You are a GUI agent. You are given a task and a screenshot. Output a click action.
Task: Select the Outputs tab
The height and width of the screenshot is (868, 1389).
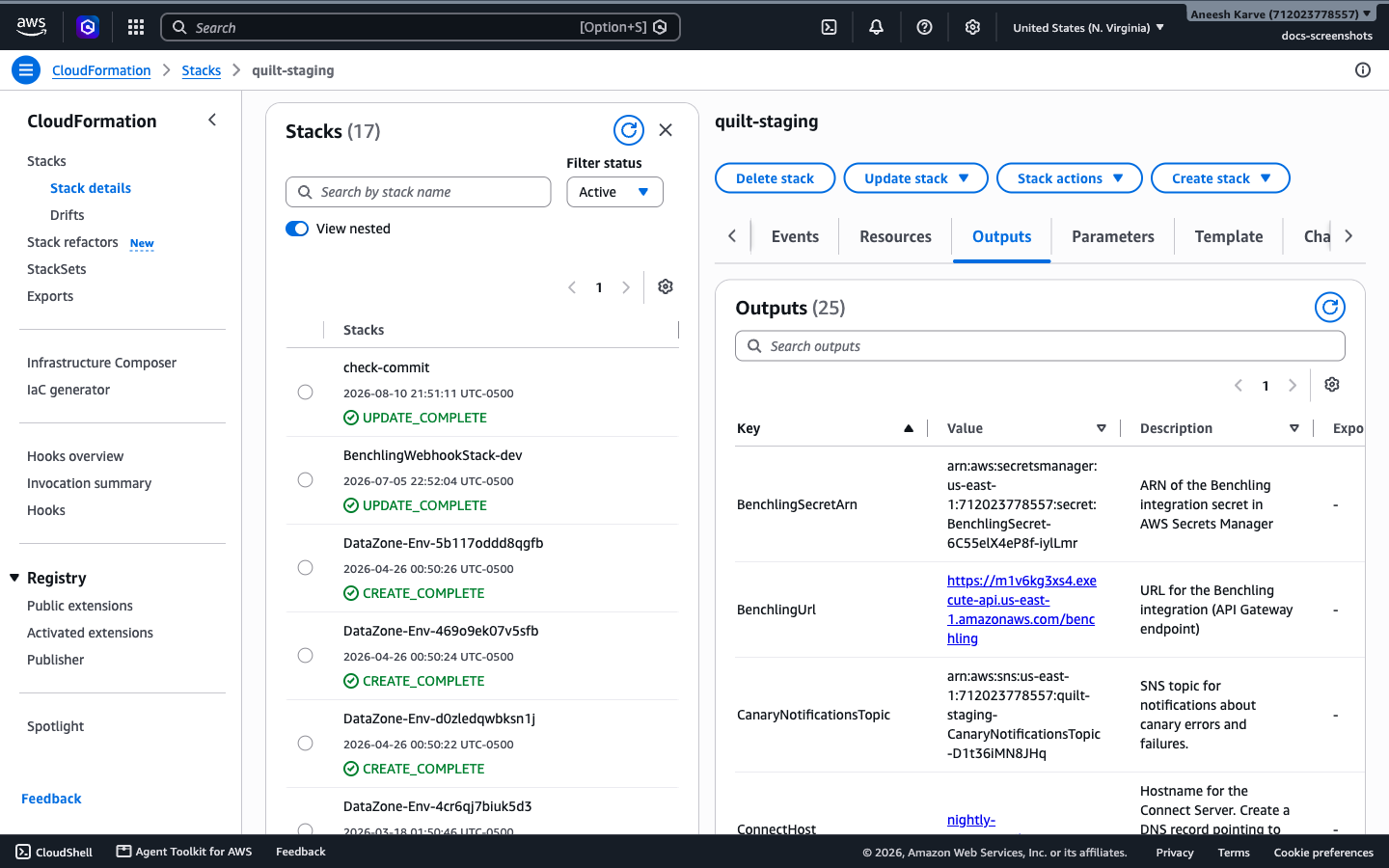(1001, 236)
